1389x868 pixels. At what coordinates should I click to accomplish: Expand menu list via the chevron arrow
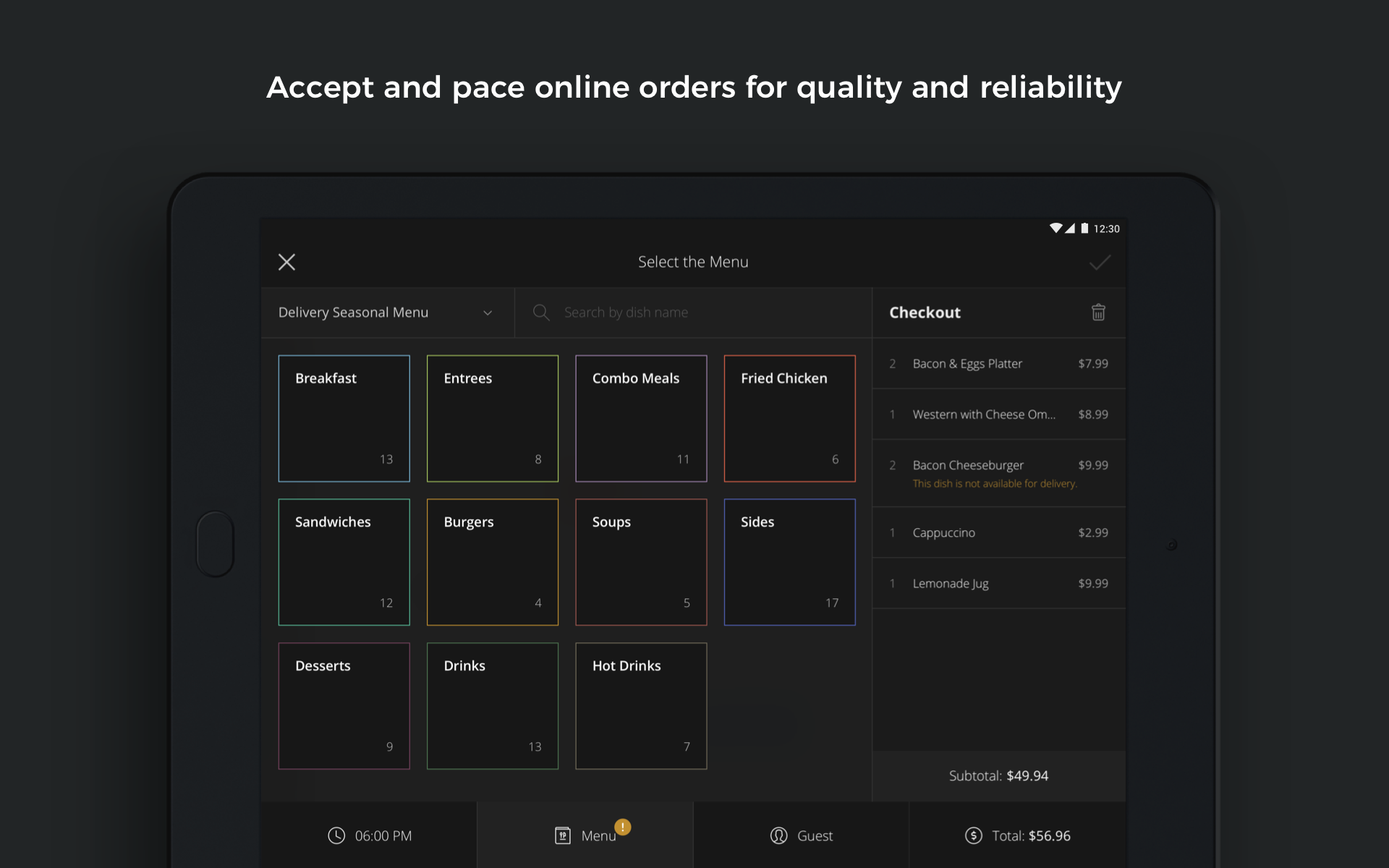tap(488, 312)
